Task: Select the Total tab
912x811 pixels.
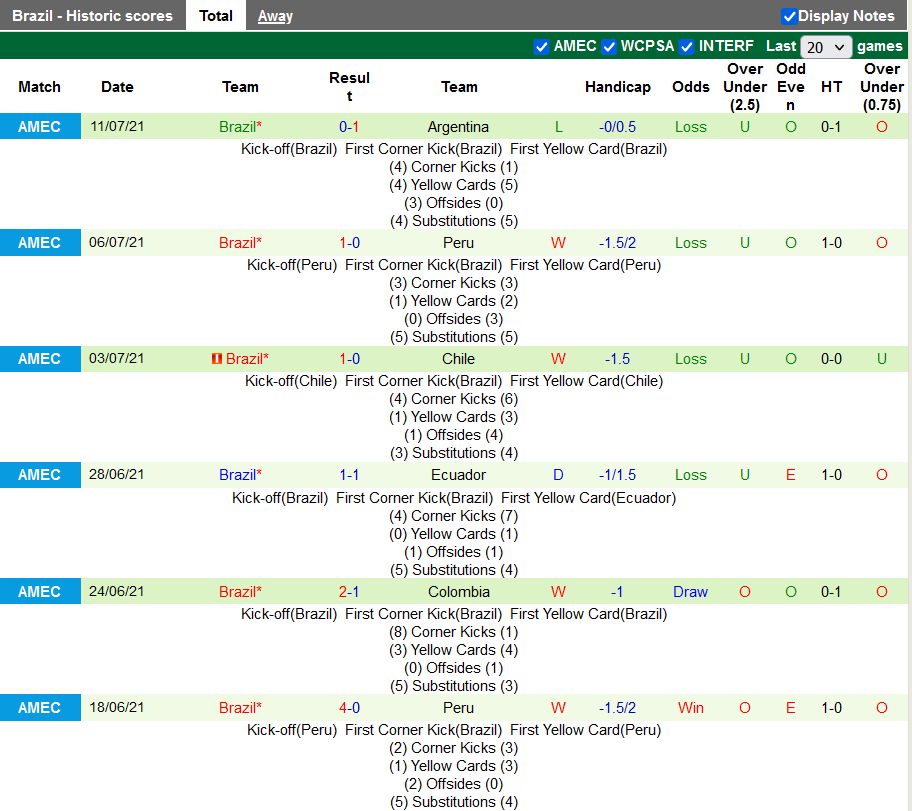Action: (216, 16)
